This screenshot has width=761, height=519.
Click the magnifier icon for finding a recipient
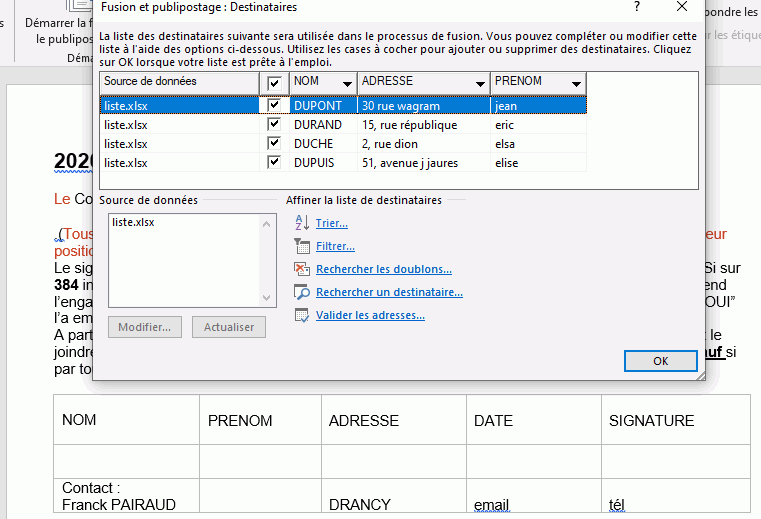point(302,292)
